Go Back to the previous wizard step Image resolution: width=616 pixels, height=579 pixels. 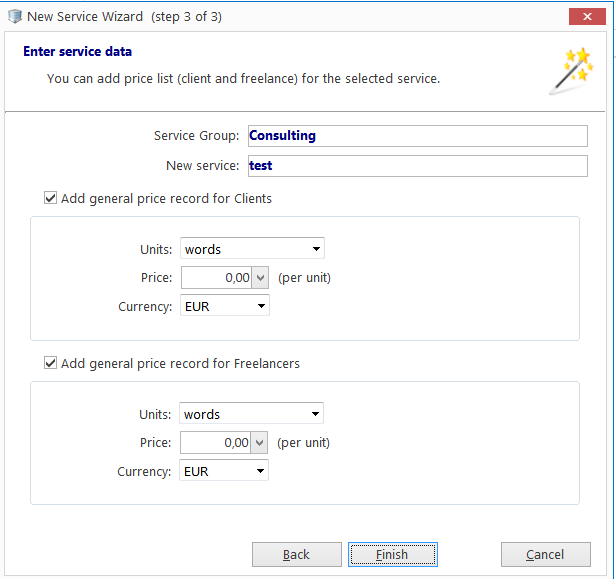[297, 555]
